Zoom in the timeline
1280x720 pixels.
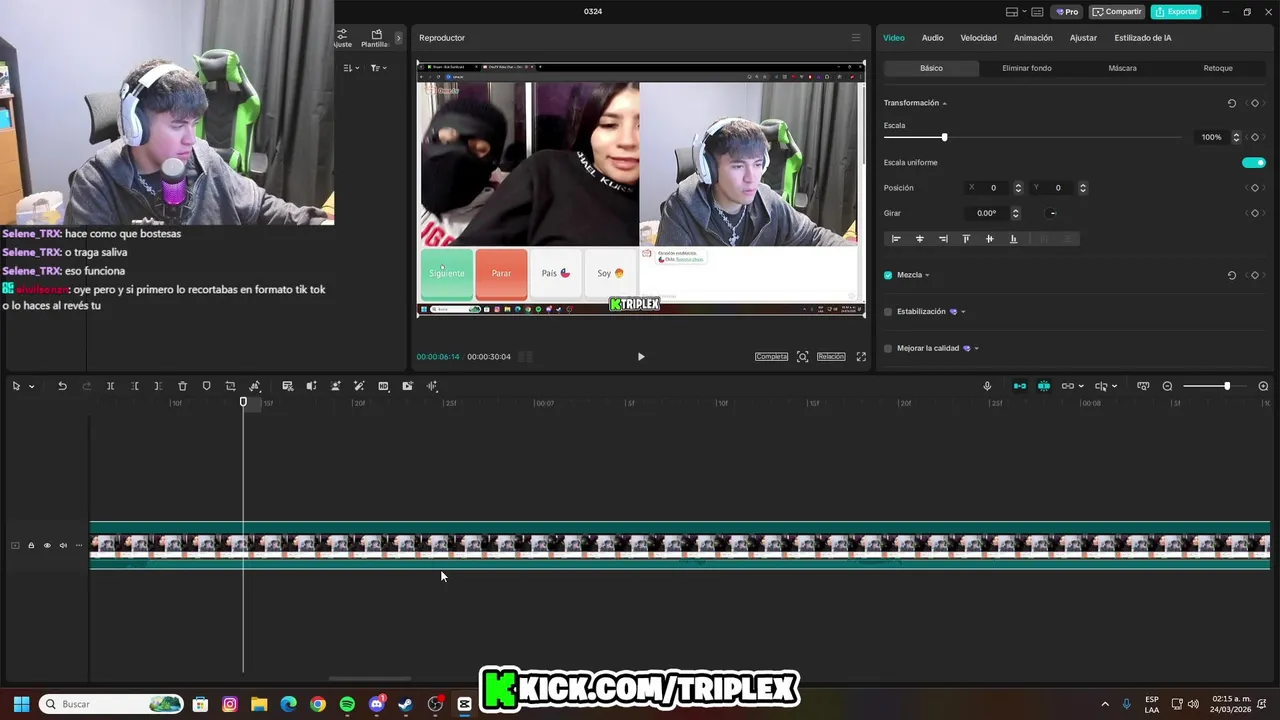click(x=1263, y=386)
